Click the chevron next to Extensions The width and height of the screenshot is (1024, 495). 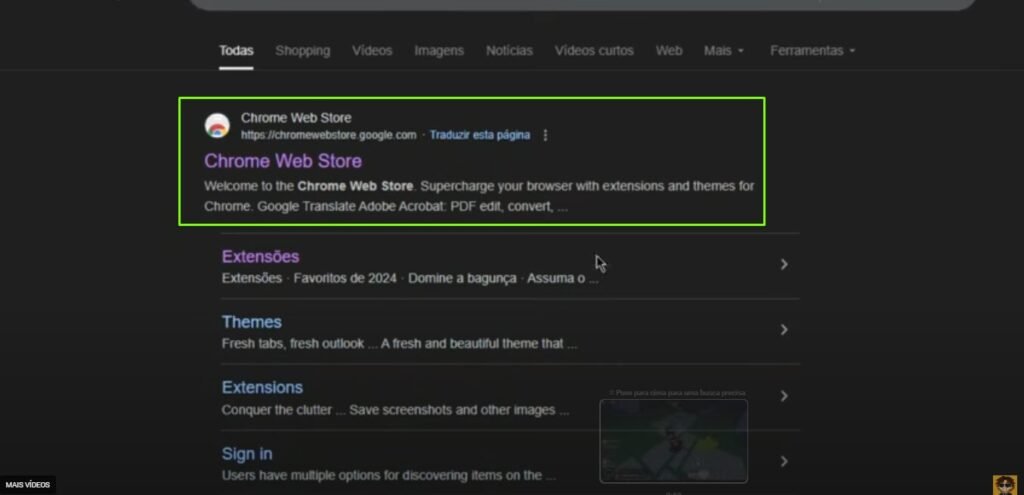coord(784,396)
